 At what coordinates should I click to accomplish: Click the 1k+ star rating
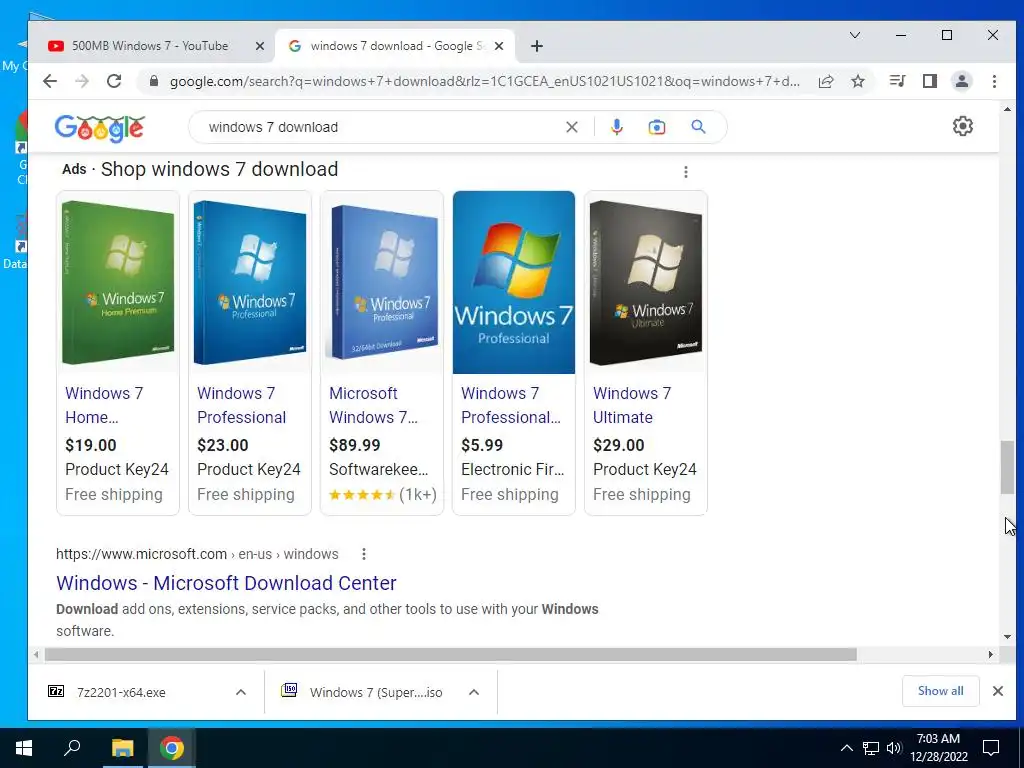[x=383, y=494]
